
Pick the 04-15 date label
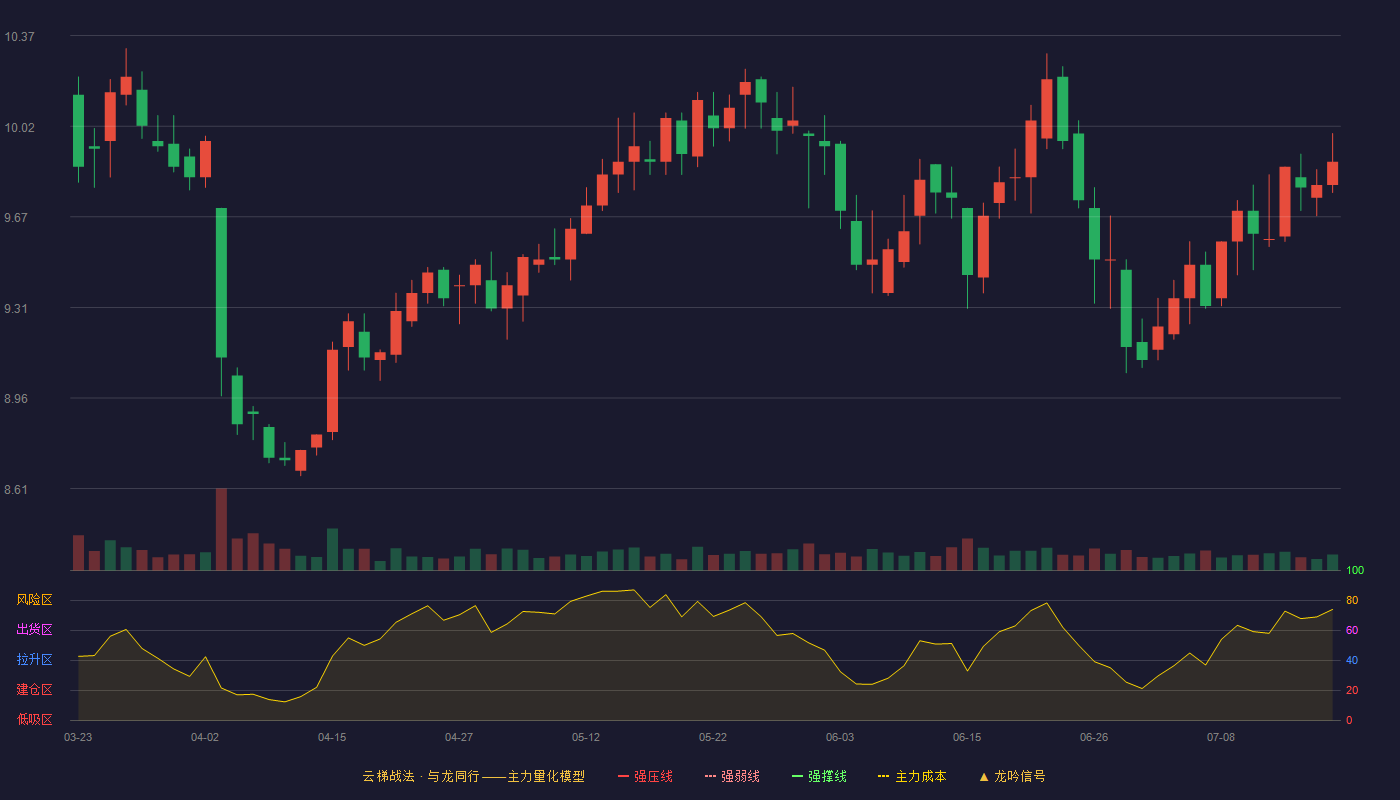332,737
